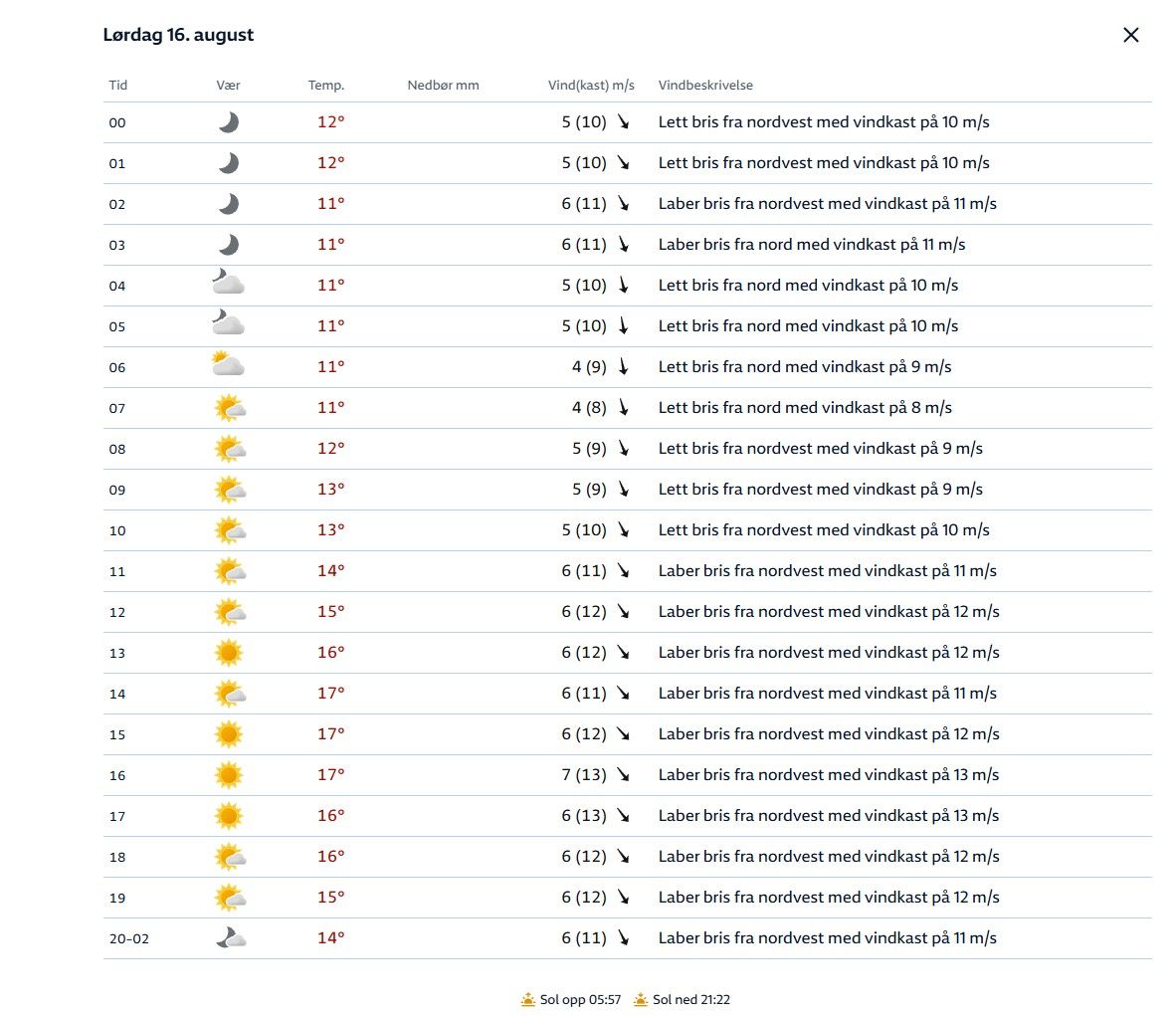This screenshot has height=1016, width=1176.
Task: Click the sunrise icon beside Sol opp
Action: 527,999
